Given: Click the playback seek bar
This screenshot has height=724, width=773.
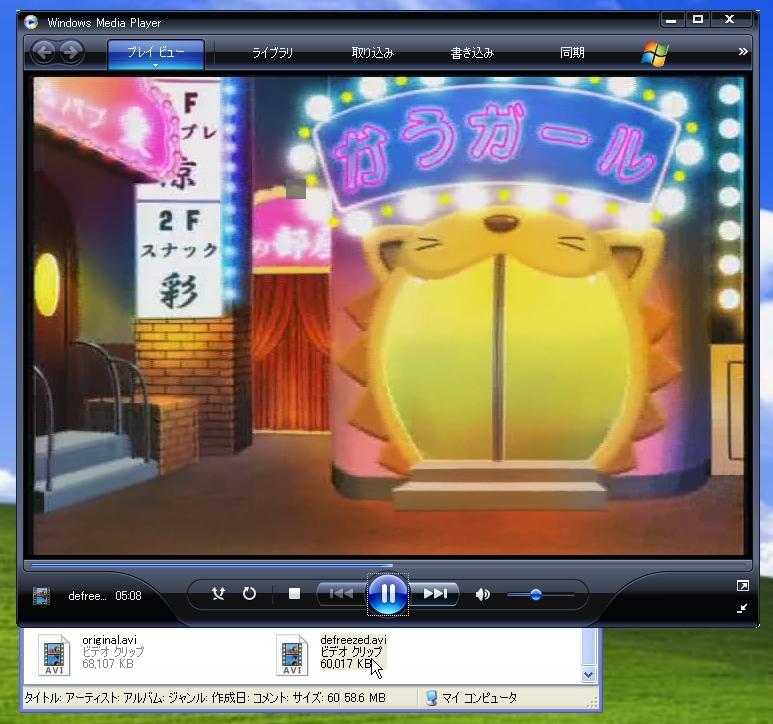Looking at the screenshot, I should tap(387, 565).
